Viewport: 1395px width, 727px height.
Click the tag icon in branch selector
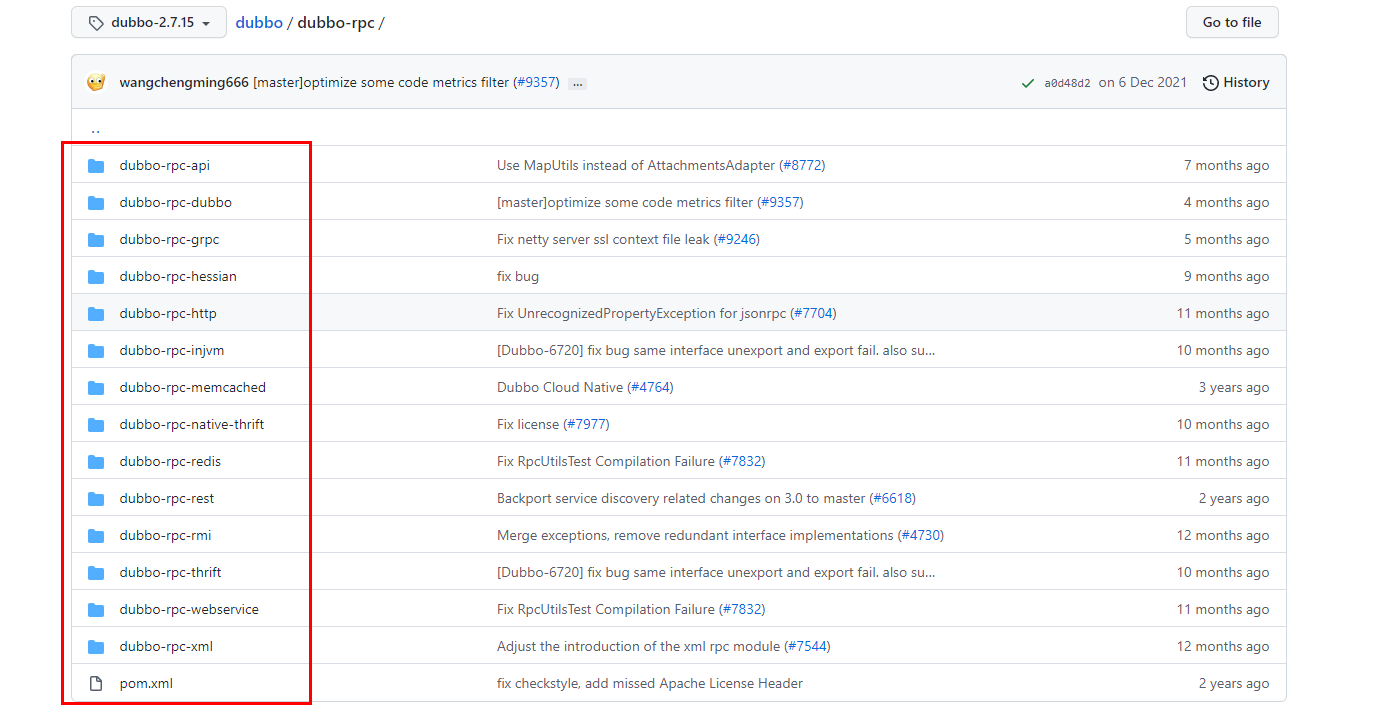tap(96, 23)
